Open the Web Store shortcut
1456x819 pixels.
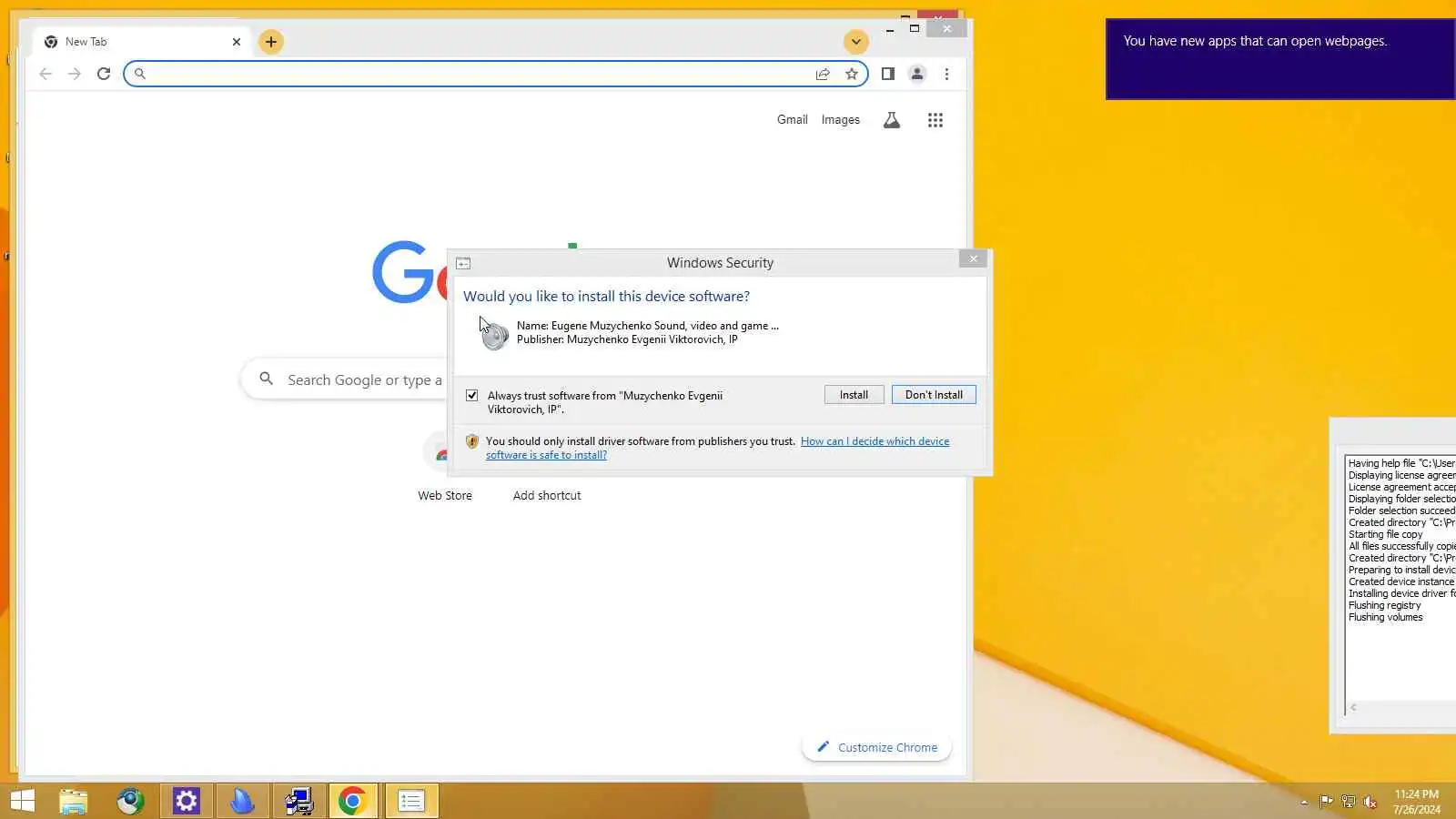pyautogui.click(x=445, y=495)
